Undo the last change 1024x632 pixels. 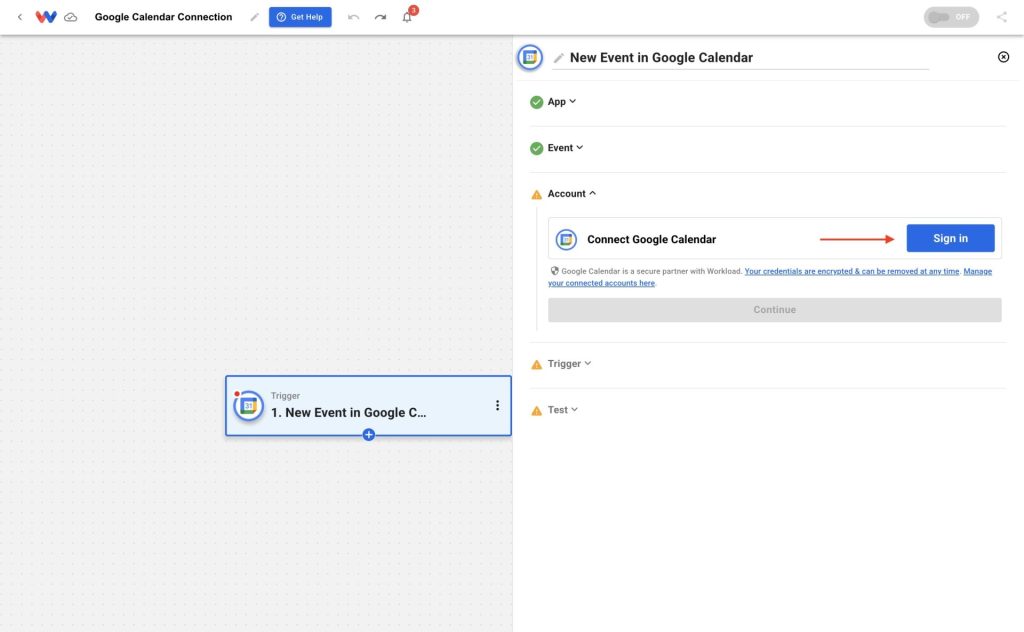(353, 17)
